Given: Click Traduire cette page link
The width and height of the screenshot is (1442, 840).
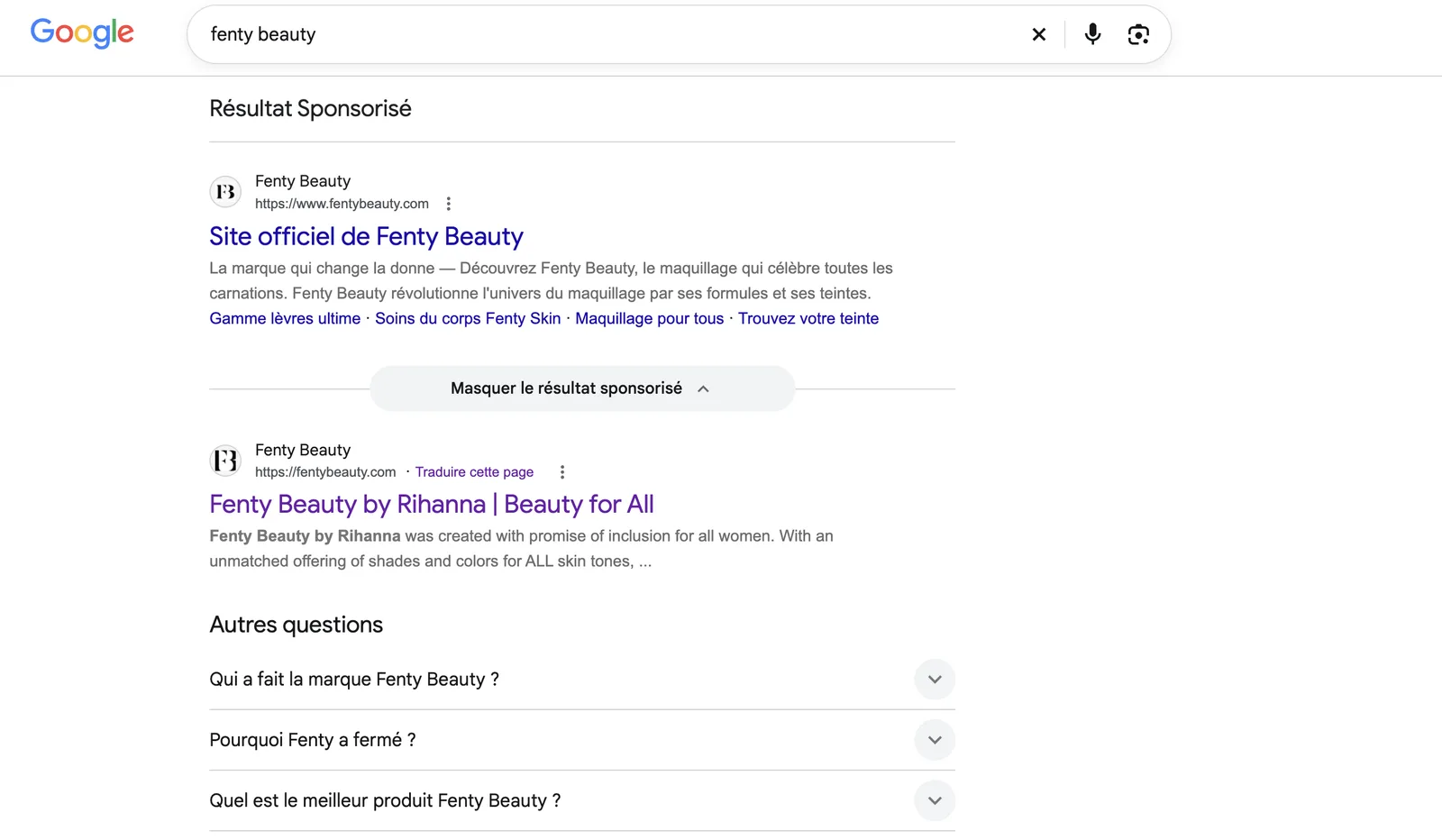Looking at the screenshot, I should [474, 472].
